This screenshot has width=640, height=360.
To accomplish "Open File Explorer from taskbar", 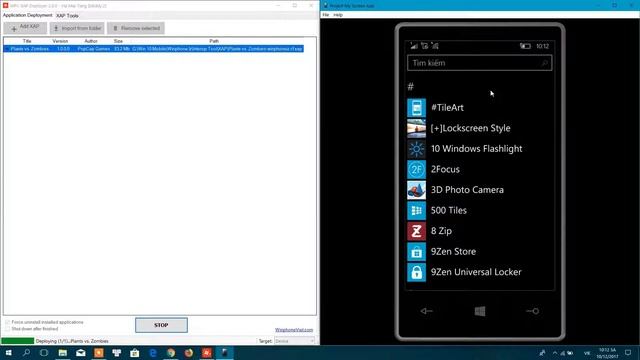I will coord(62,353).
